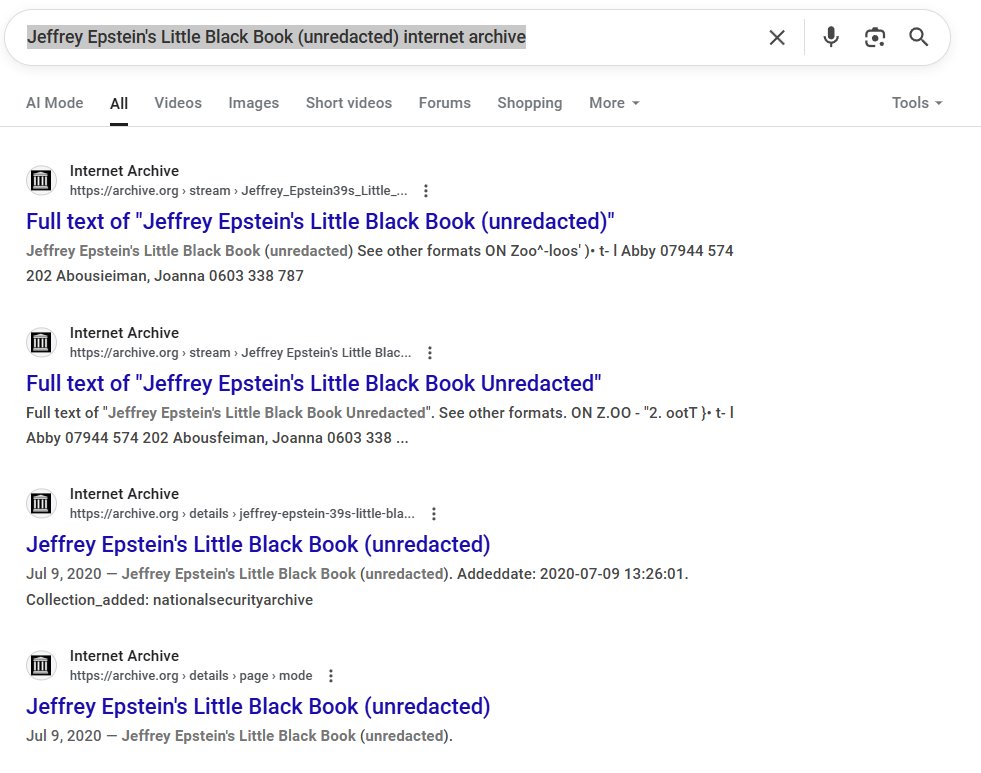Click the Internet Archive favicon of the first result

click(x=41, y=181)
